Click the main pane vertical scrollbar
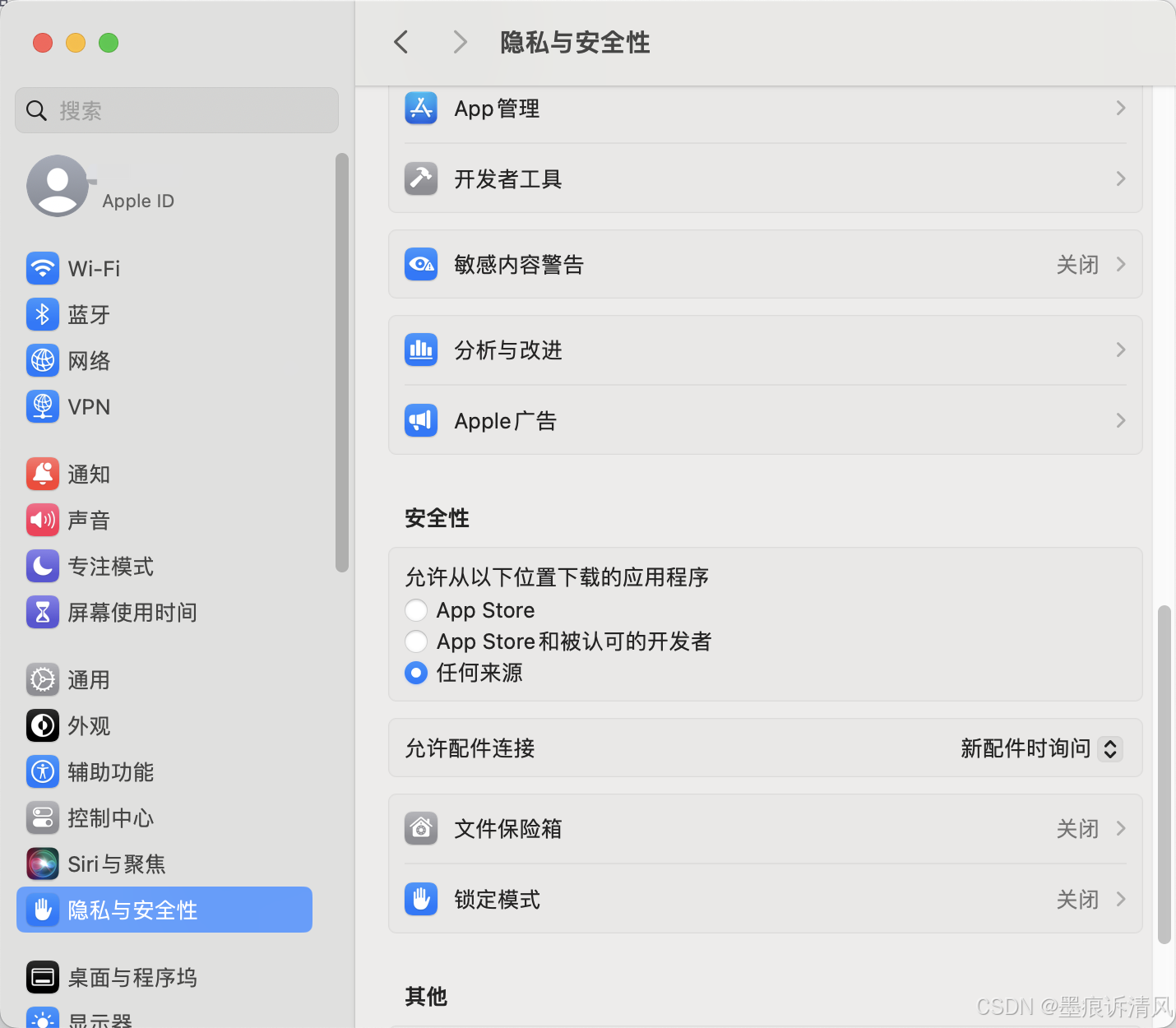The height and width of the screenshot is (1028, 1176). point(1164,775)
